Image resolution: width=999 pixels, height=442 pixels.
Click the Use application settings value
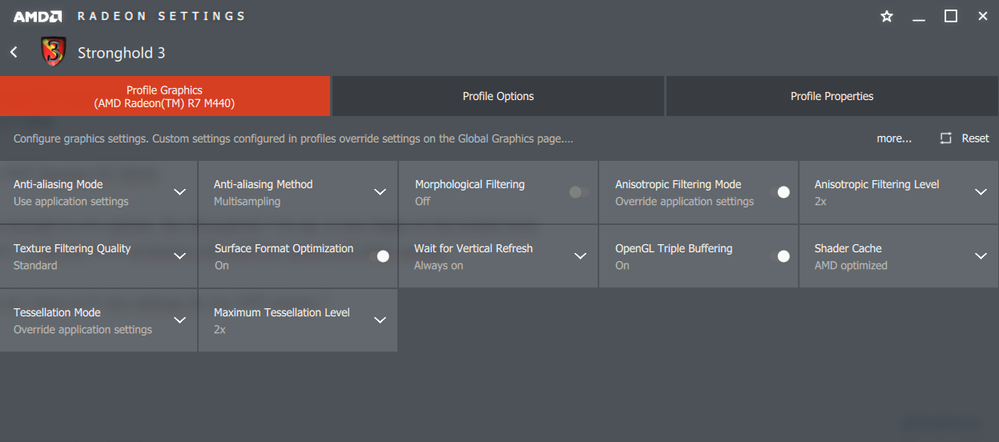71,201
